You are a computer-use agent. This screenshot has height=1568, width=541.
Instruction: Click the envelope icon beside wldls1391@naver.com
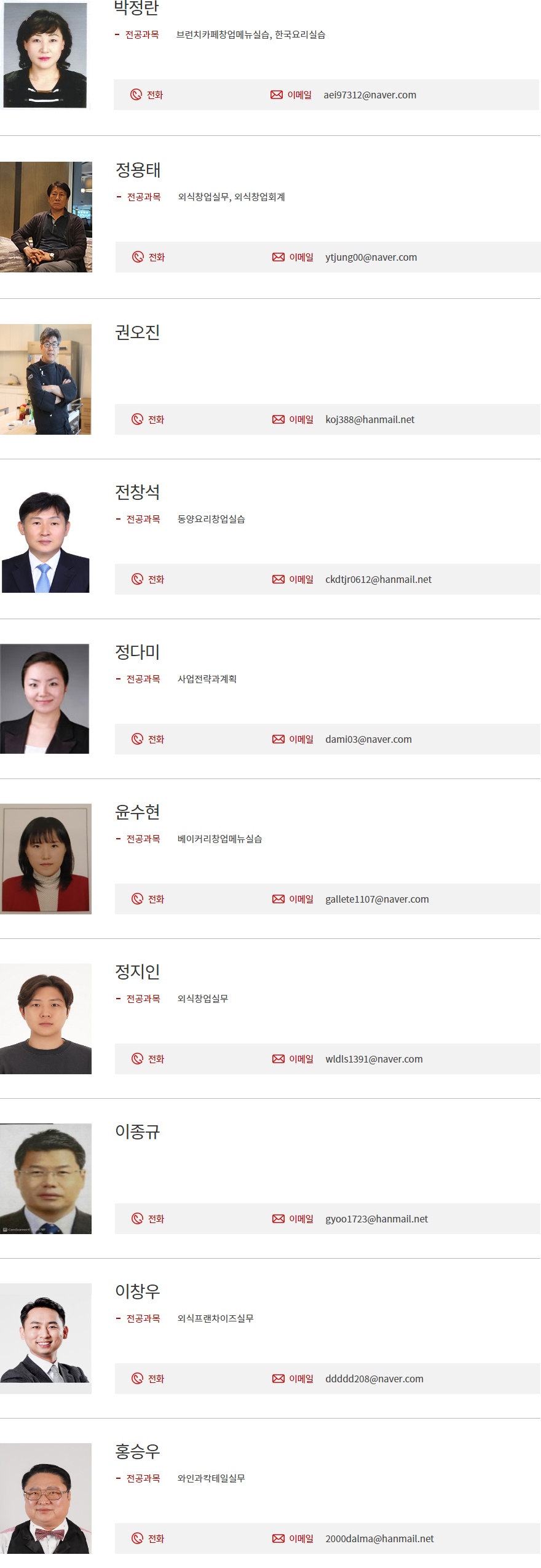(x=278, y=1059)
